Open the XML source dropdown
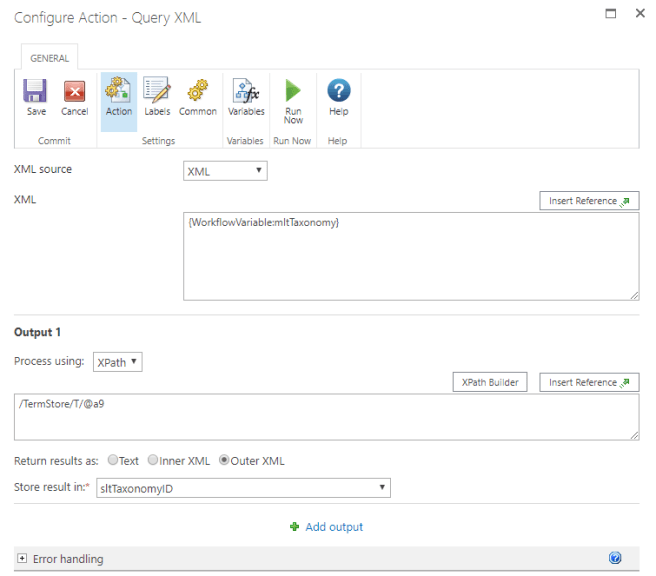Screen dimensions: 656x576 (225, 171)
